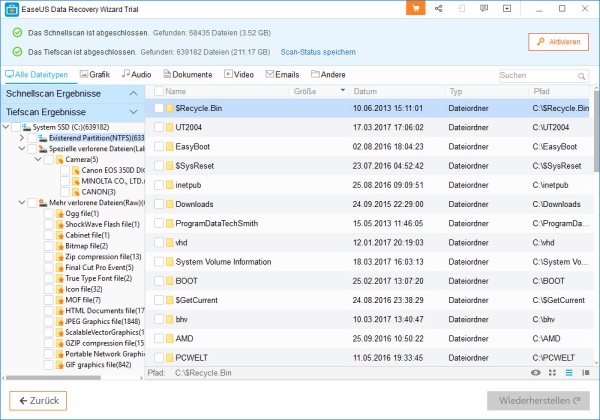The height and width of the screenshot is (420, 600).
Task: Collapse the Spezielle verlorene Dateien node
Action: 22,148
